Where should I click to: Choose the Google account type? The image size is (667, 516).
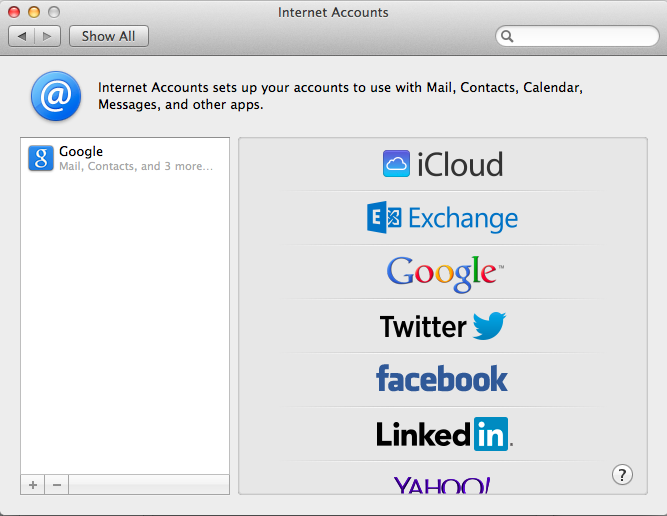(x=445, y=273)
